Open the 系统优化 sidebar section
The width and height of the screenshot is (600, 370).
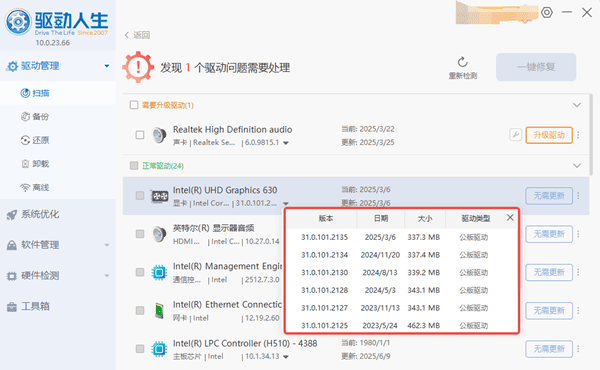tap(58, 214)
